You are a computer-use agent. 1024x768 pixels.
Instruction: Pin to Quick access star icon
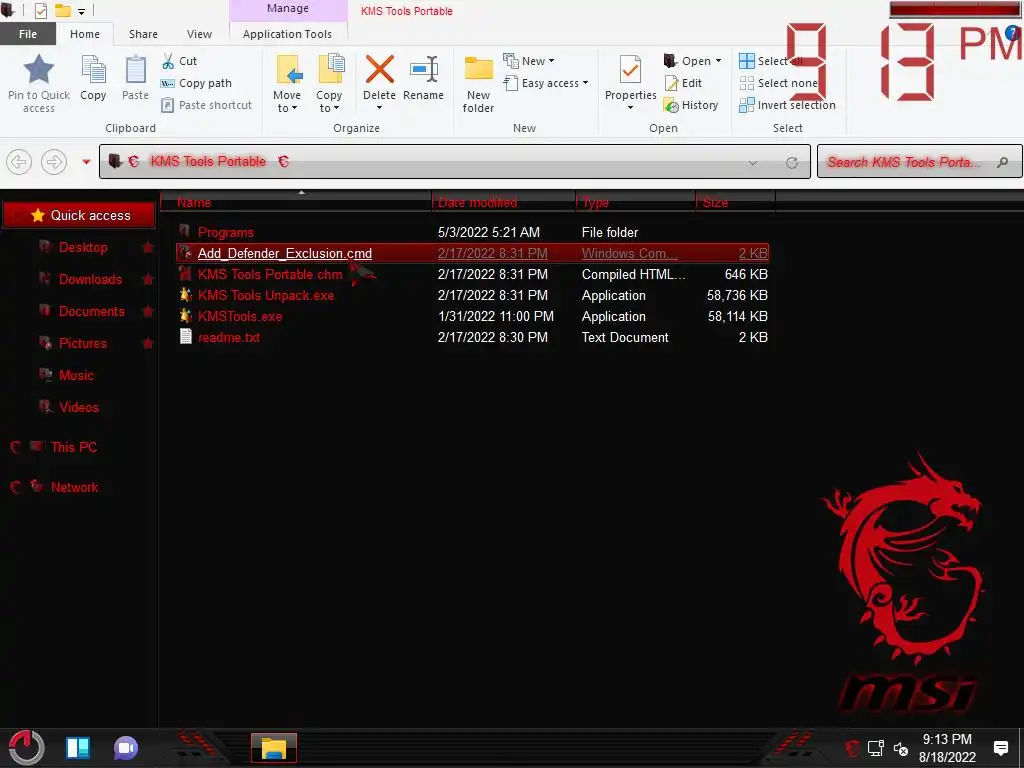[x=39, y=69]
